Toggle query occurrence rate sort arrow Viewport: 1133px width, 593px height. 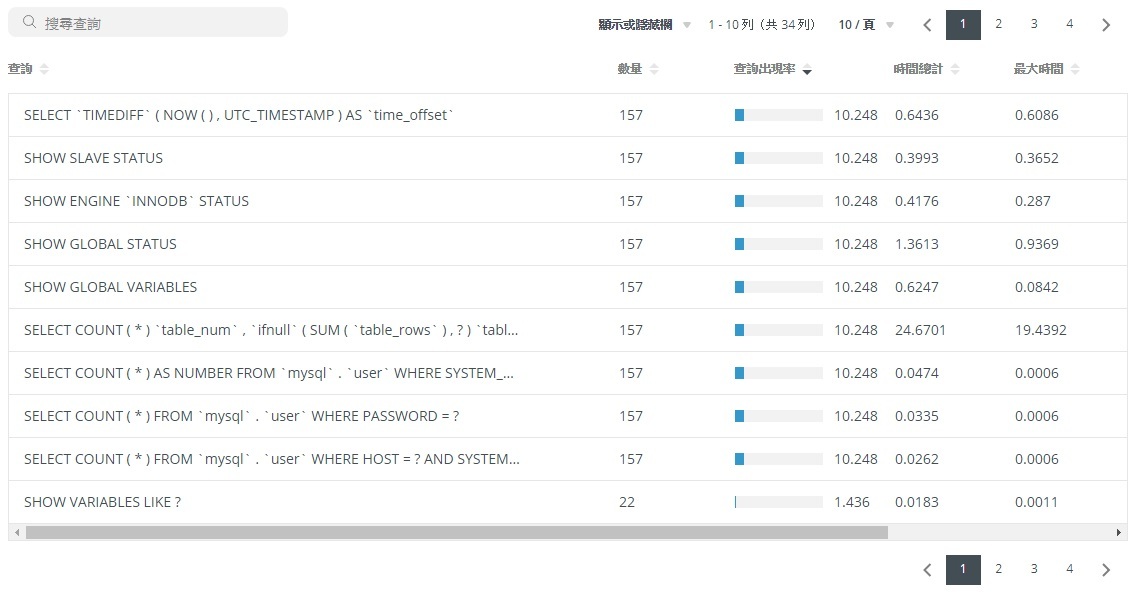(807, 70)
